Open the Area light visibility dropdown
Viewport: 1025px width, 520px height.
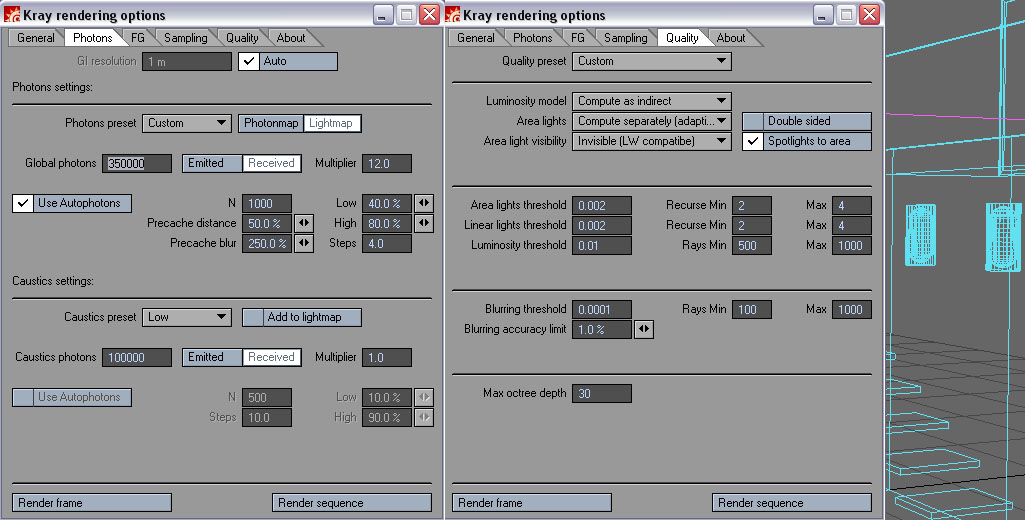click(x=652, y=141)
